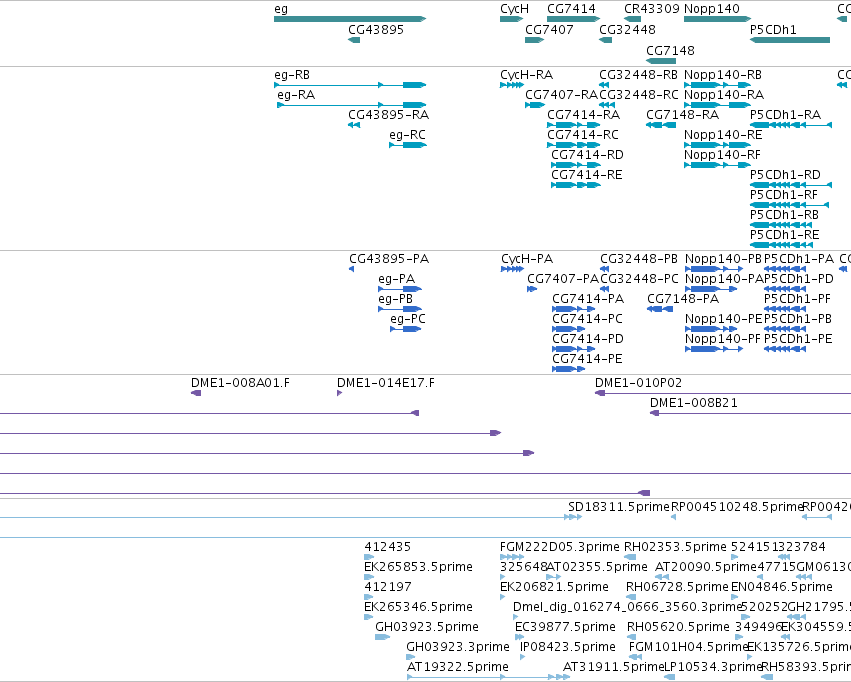Select protein CG7414-PA
851x682 pixels.
pos(574,309)
